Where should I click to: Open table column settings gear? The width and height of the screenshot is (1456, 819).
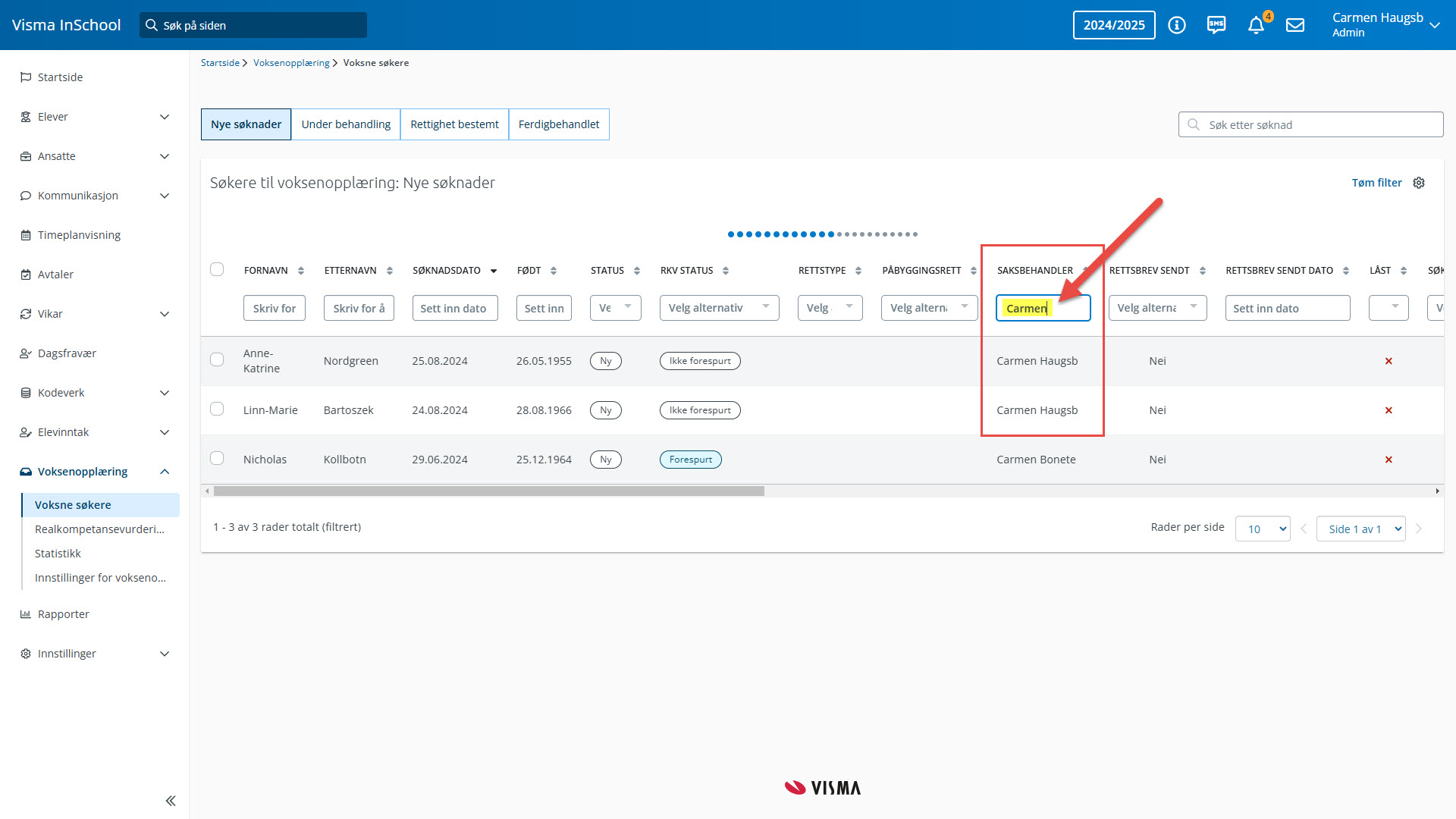1419,183
